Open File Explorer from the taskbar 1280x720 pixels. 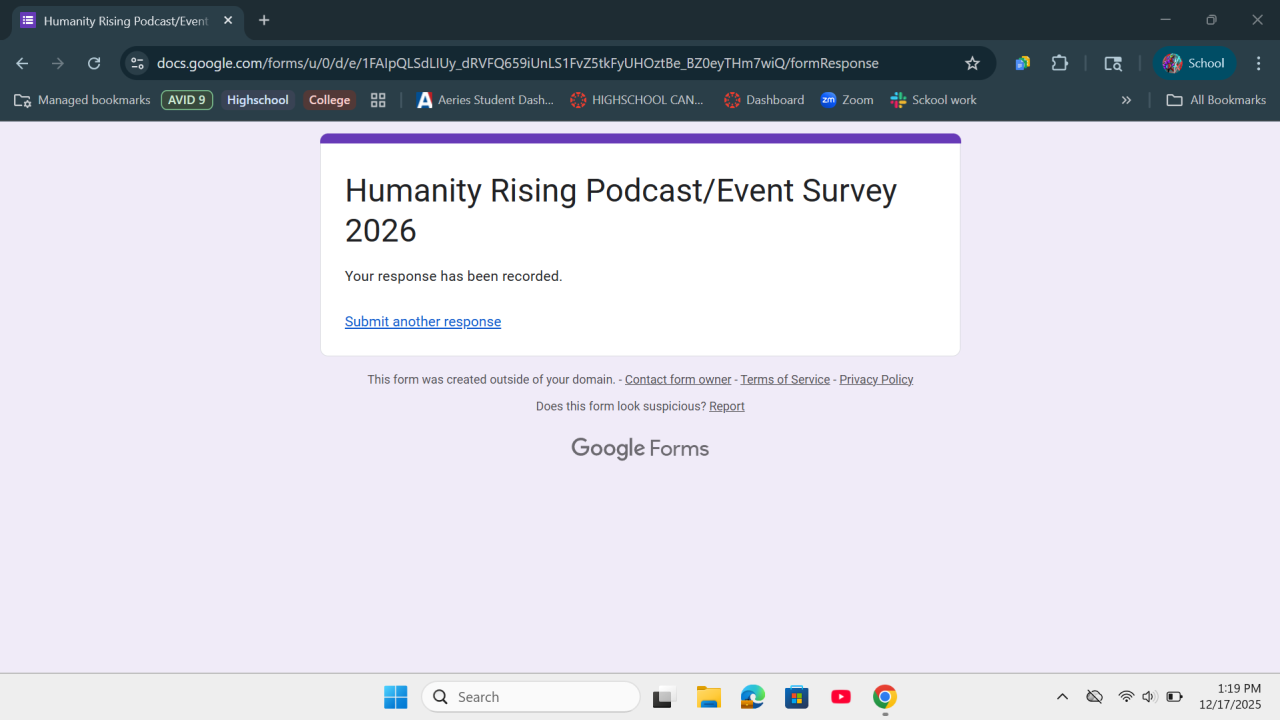[708, 697]
